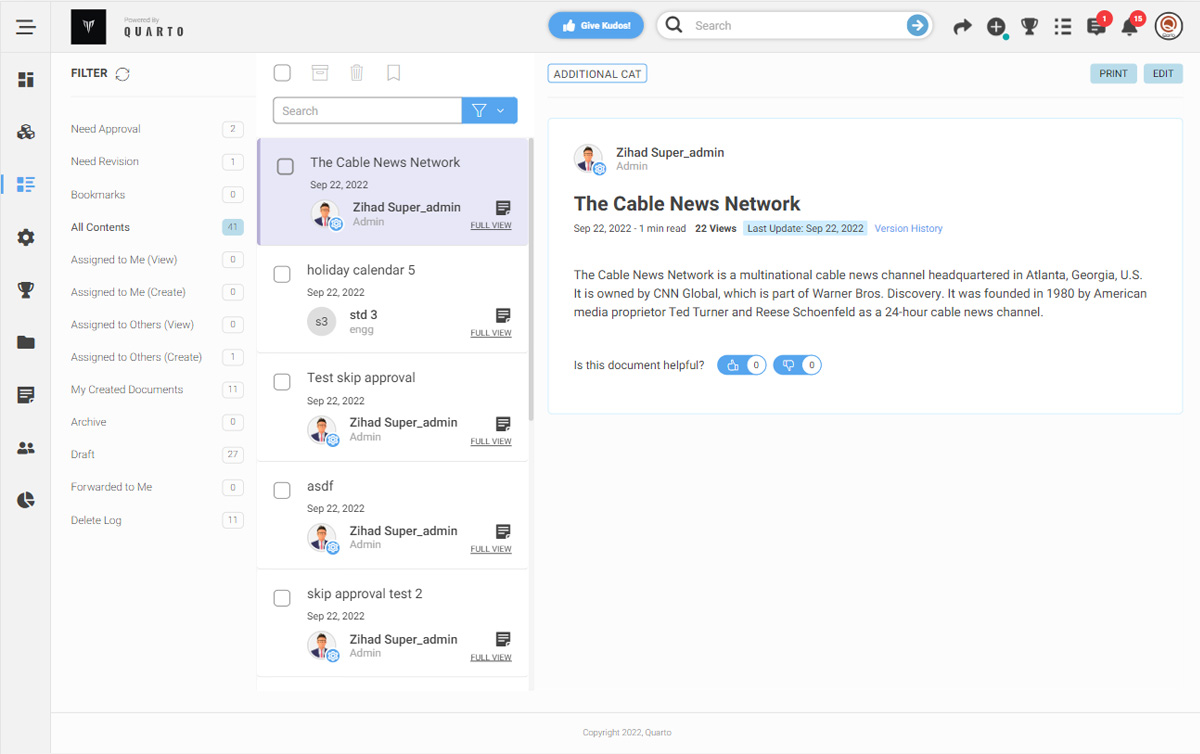Screen dimensions: 1200x754
Task: Check the asdf item
Action: pos(282,489)
